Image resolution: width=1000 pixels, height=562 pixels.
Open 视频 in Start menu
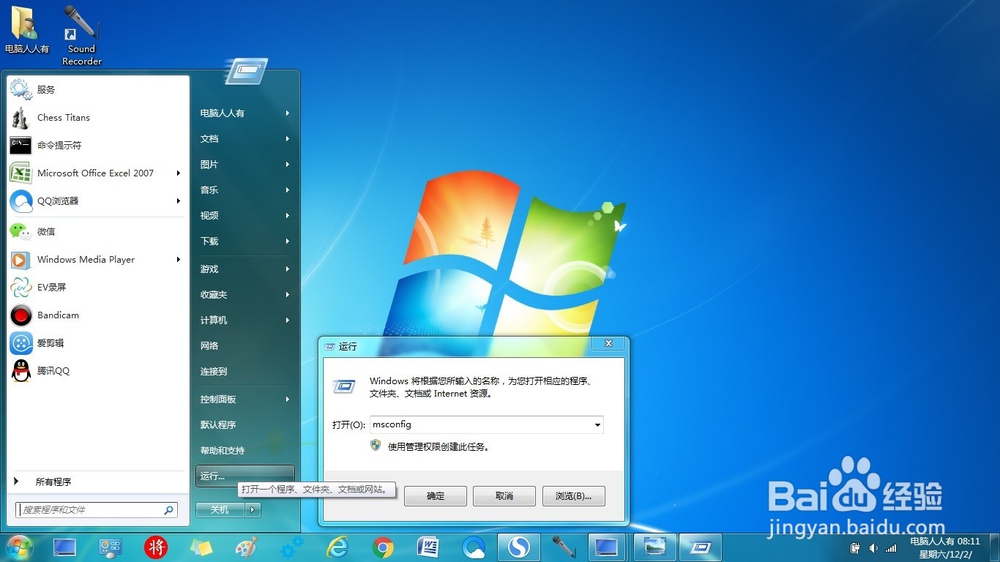point(245,216)
